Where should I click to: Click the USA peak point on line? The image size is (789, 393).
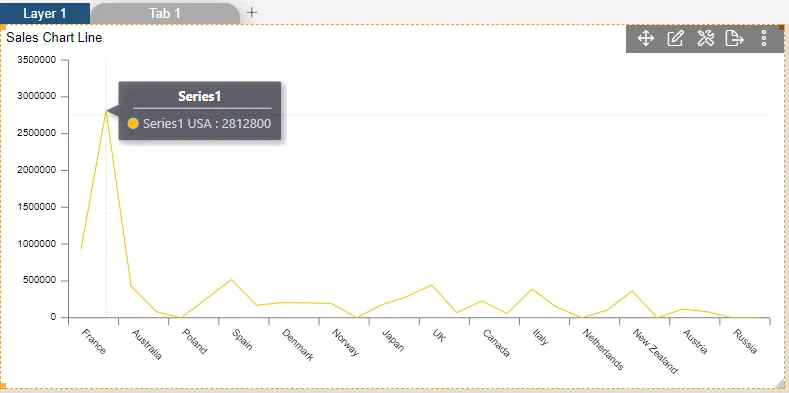pyautogui.click(x=106, y=111)
